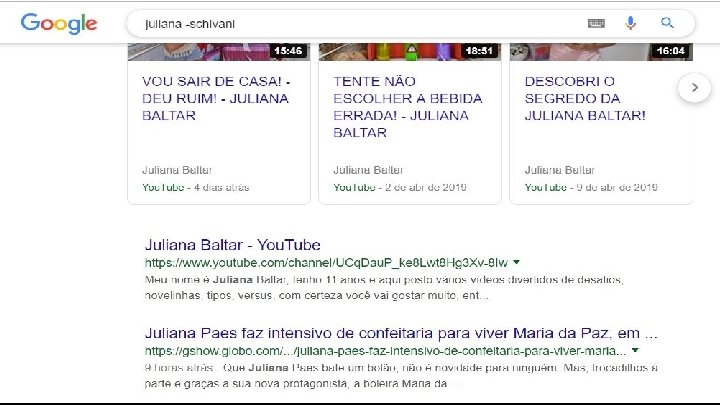The image size is (720, 405).
Task: Click 'YouTube - 9 de abr de 2019' text
Action: point(591,187)
